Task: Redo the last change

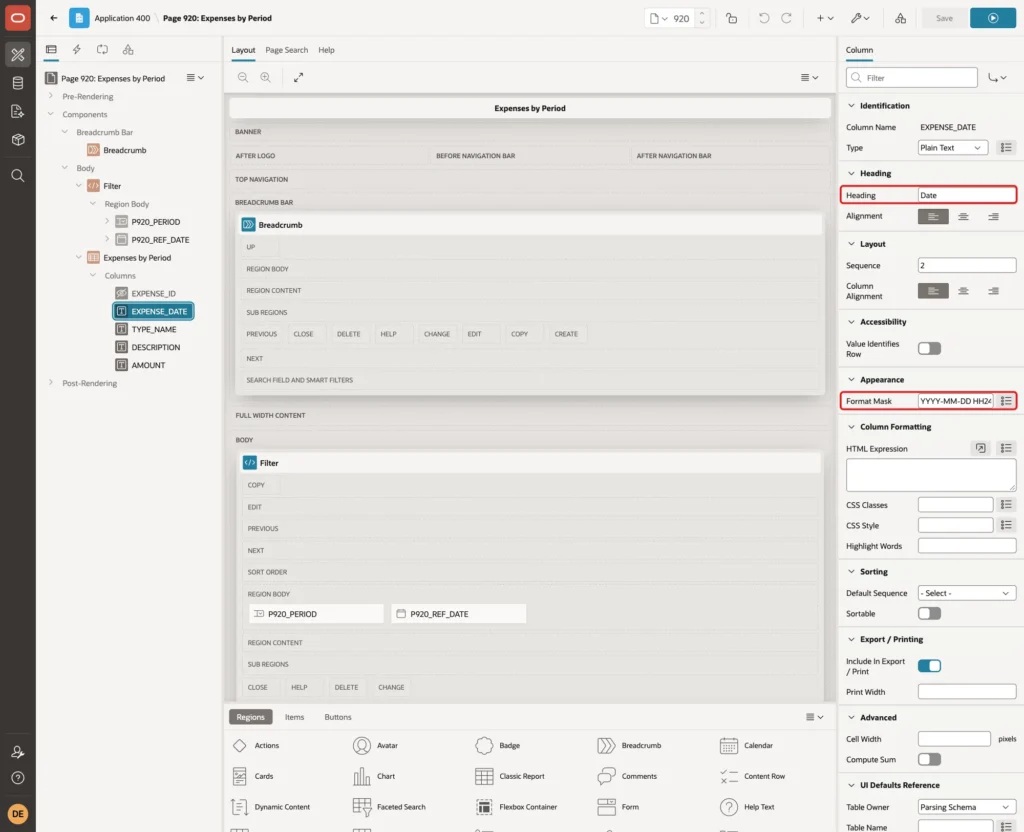Action: [786, 18]
